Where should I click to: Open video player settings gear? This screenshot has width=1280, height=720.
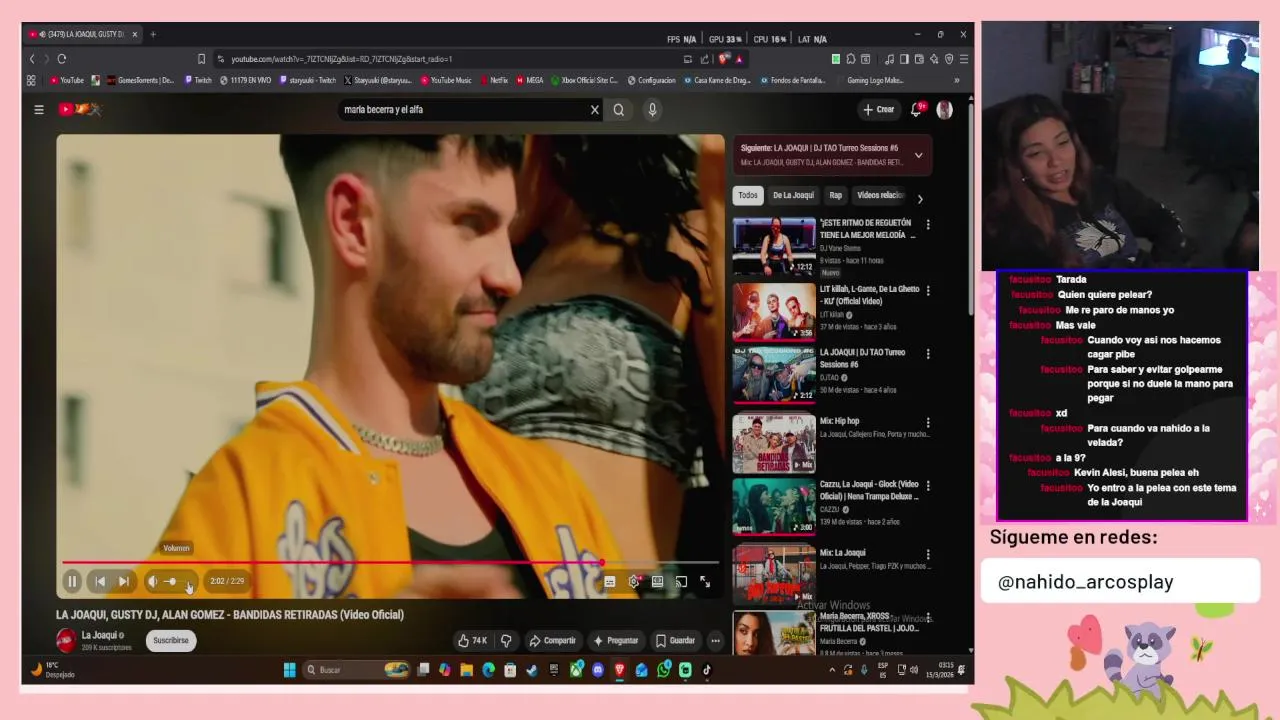tap(633, 581)
